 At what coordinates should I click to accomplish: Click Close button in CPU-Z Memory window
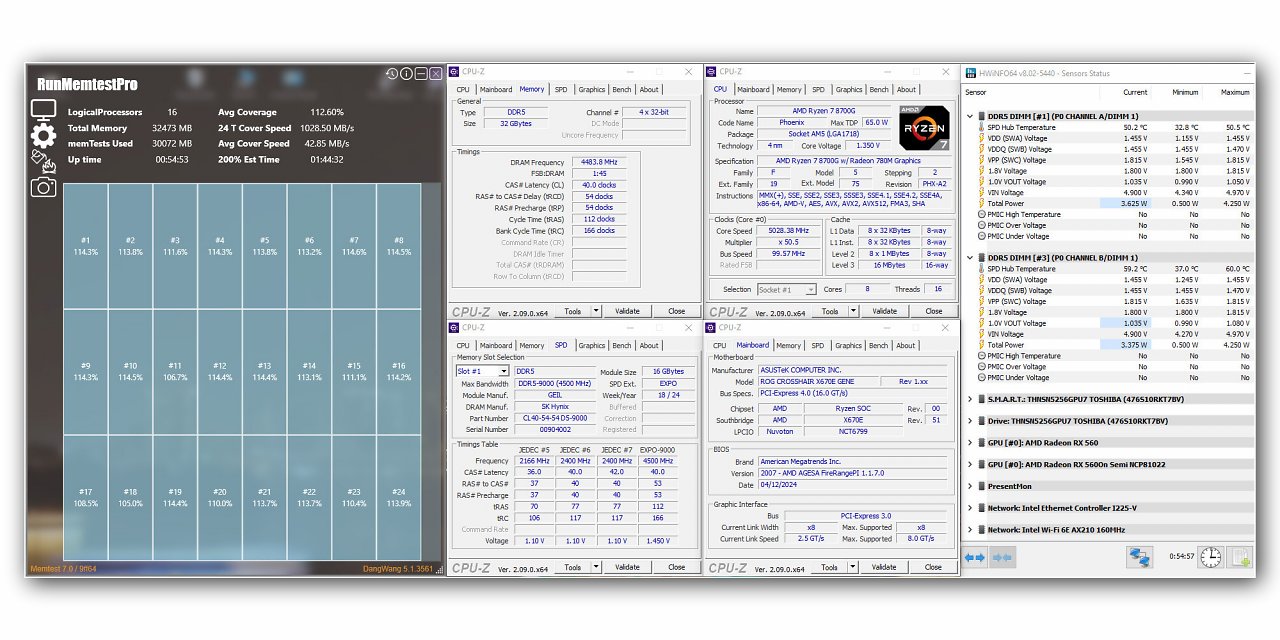click(x=677, y=311)
